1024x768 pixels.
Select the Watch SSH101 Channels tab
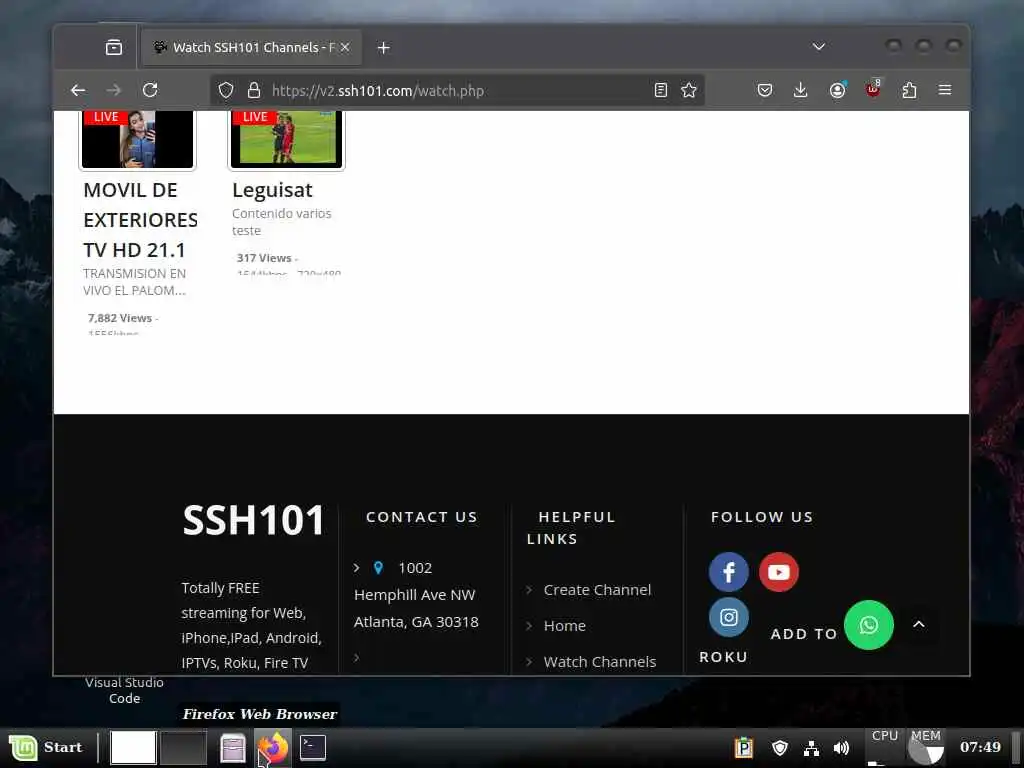251,47
